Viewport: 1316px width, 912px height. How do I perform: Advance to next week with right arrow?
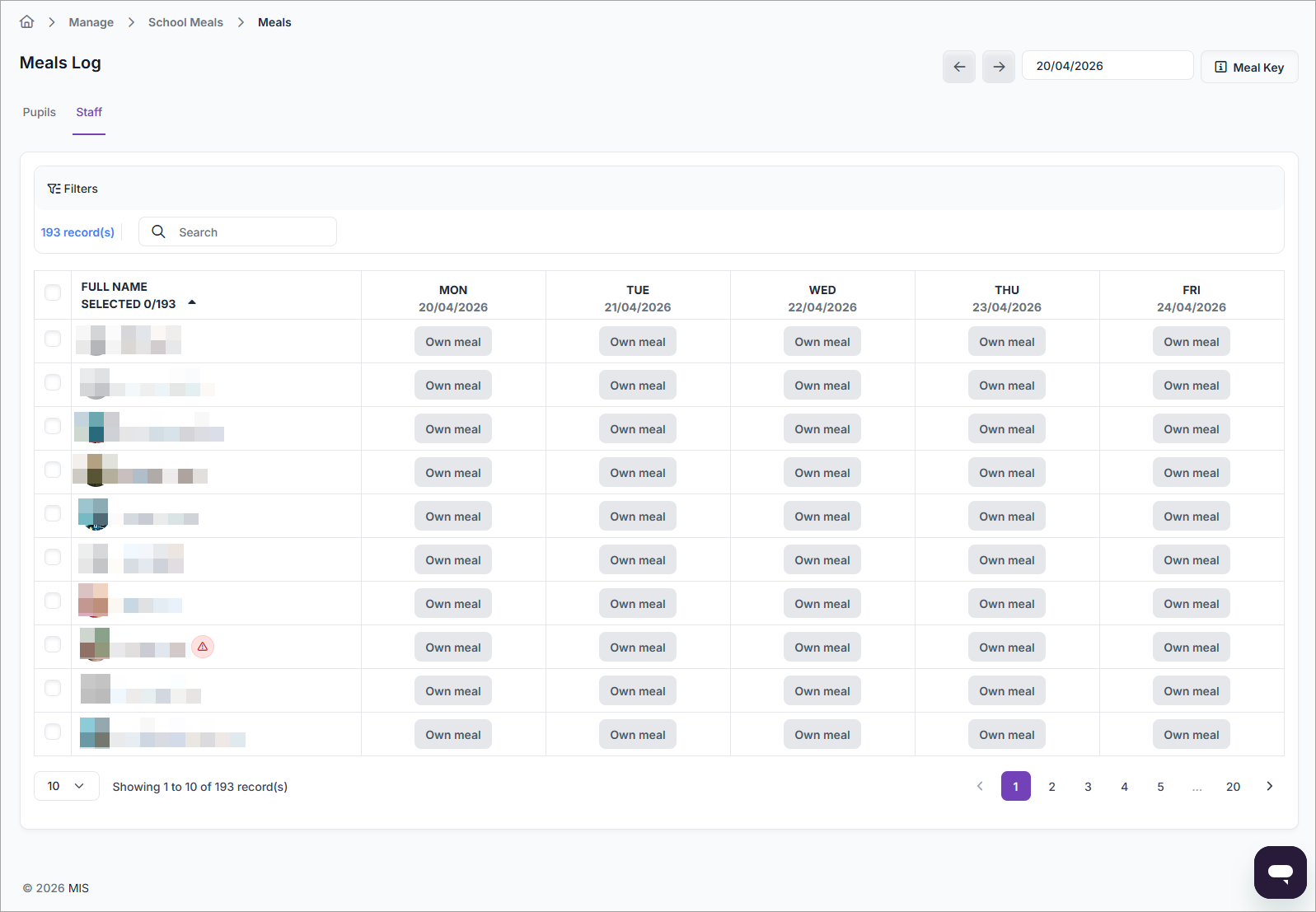pos(998,67)
